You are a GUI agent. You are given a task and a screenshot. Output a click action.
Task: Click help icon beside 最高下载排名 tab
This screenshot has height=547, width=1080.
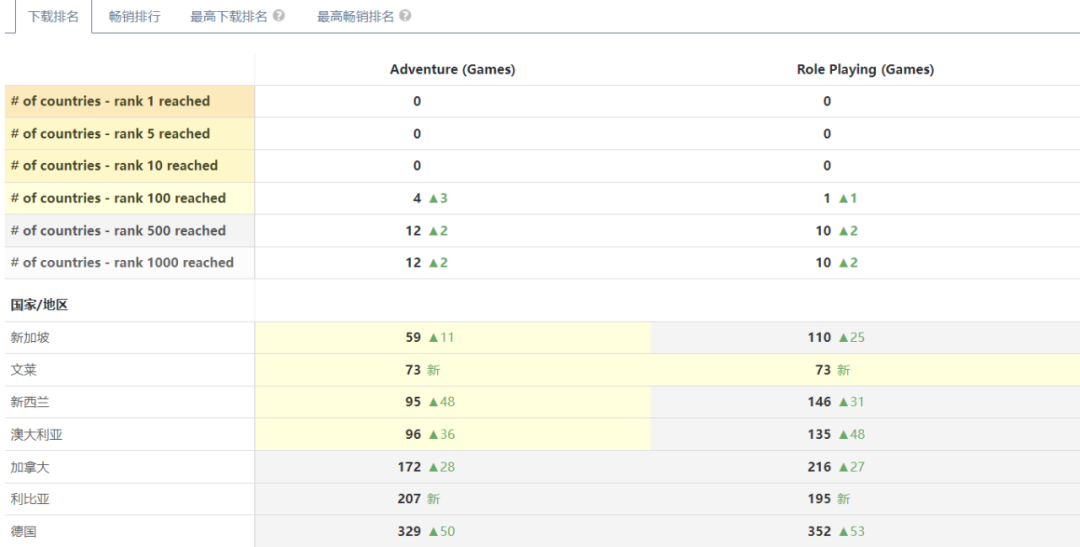tap(279, 17)
